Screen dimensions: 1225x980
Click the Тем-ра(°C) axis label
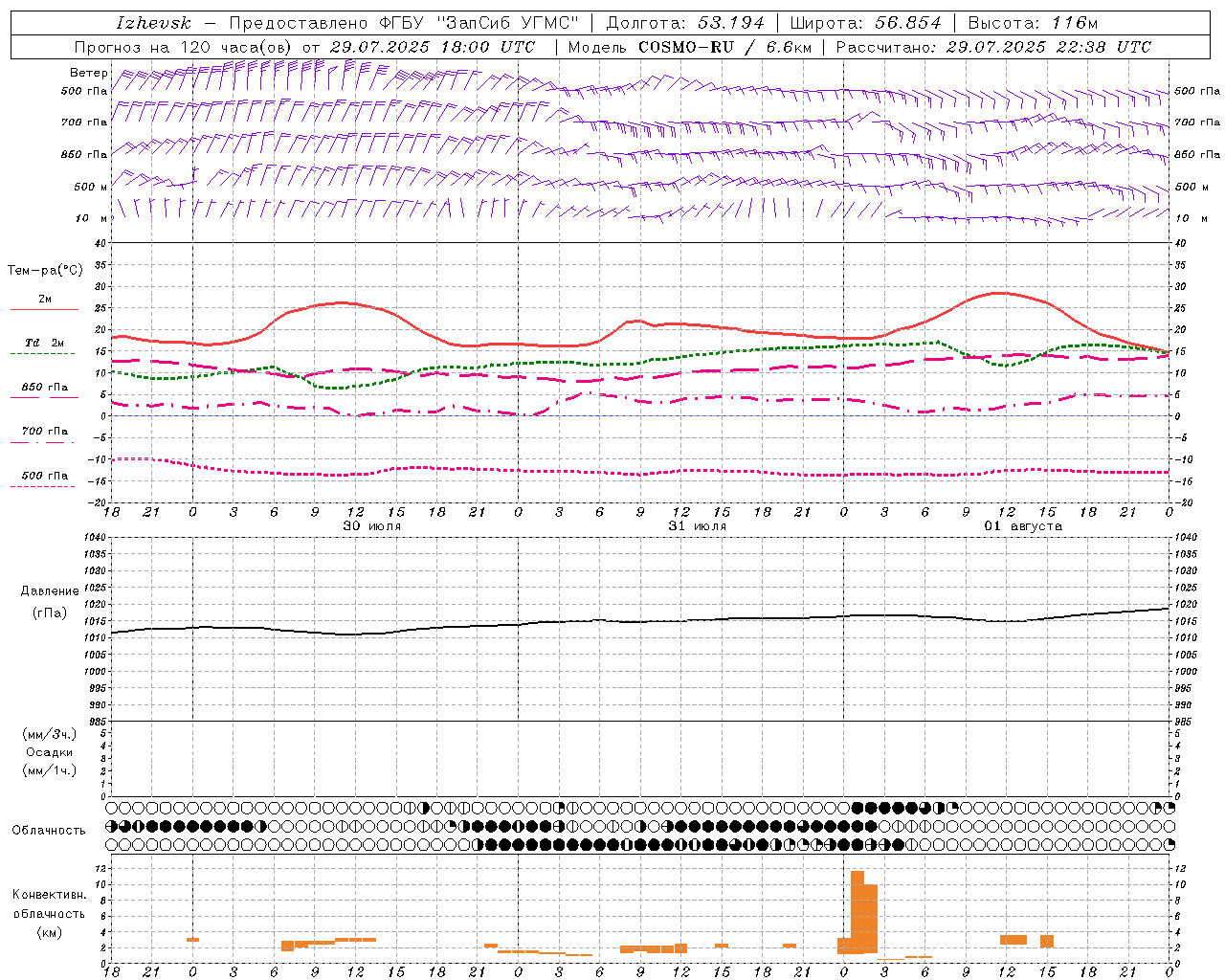(45, 271)
